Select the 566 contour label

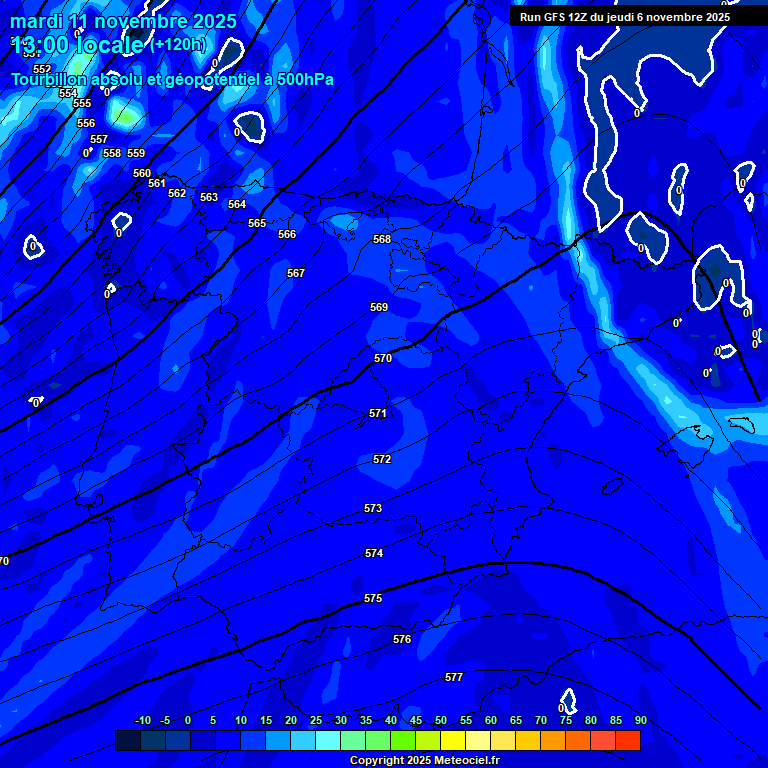287,234
